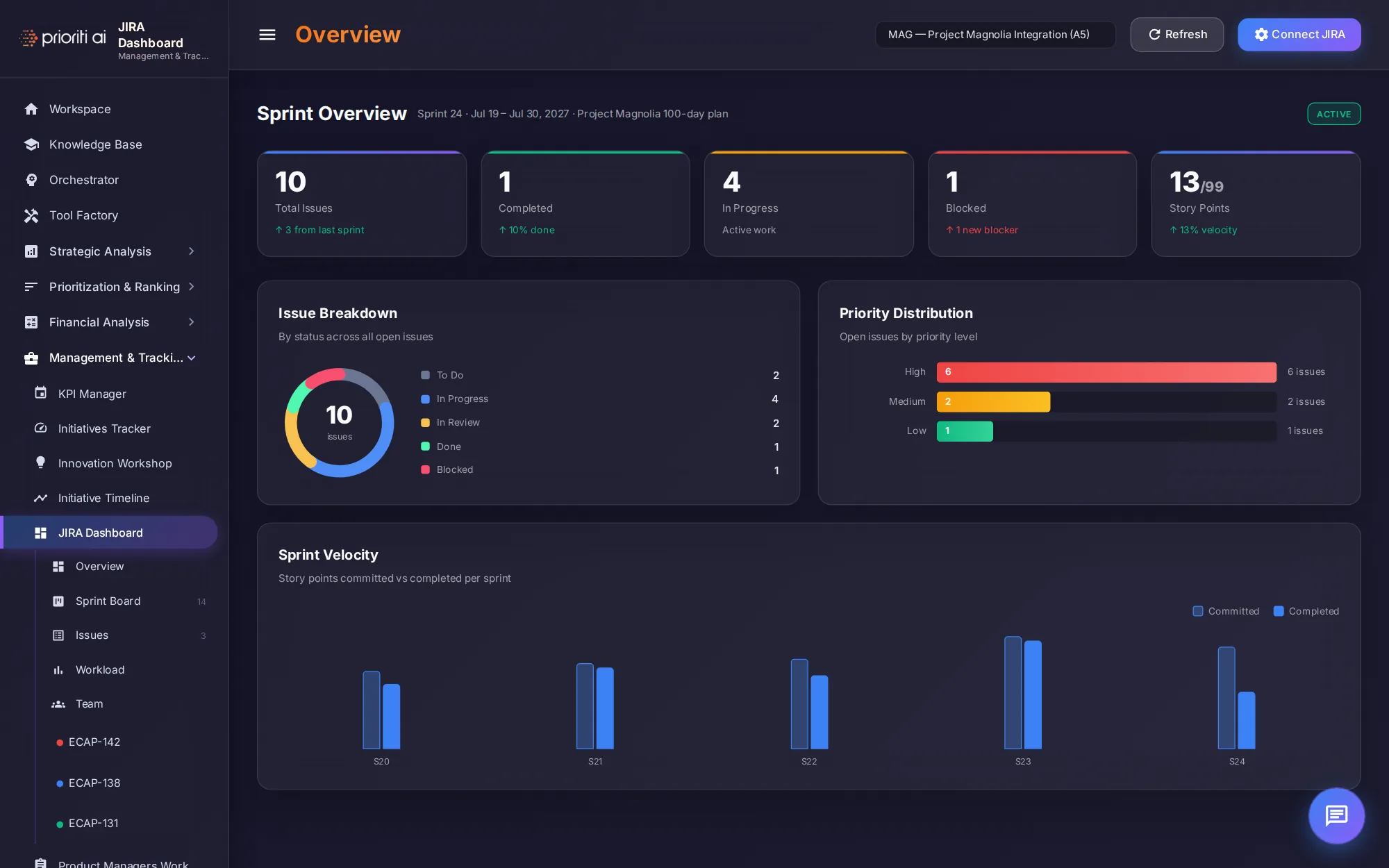Open the Initiatives Tracker gauge icon
1389x868 pixels.
[41, 428]
